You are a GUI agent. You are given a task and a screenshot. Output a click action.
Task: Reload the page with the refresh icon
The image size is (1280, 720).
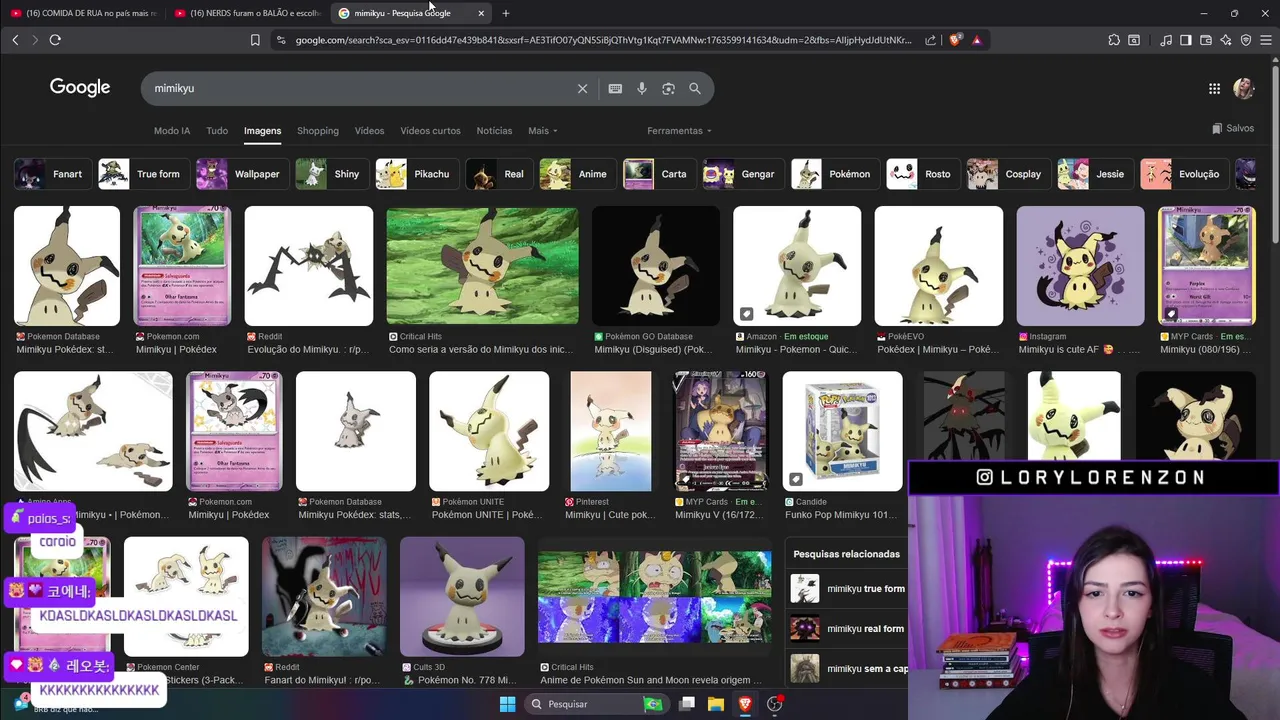point(55,40)
